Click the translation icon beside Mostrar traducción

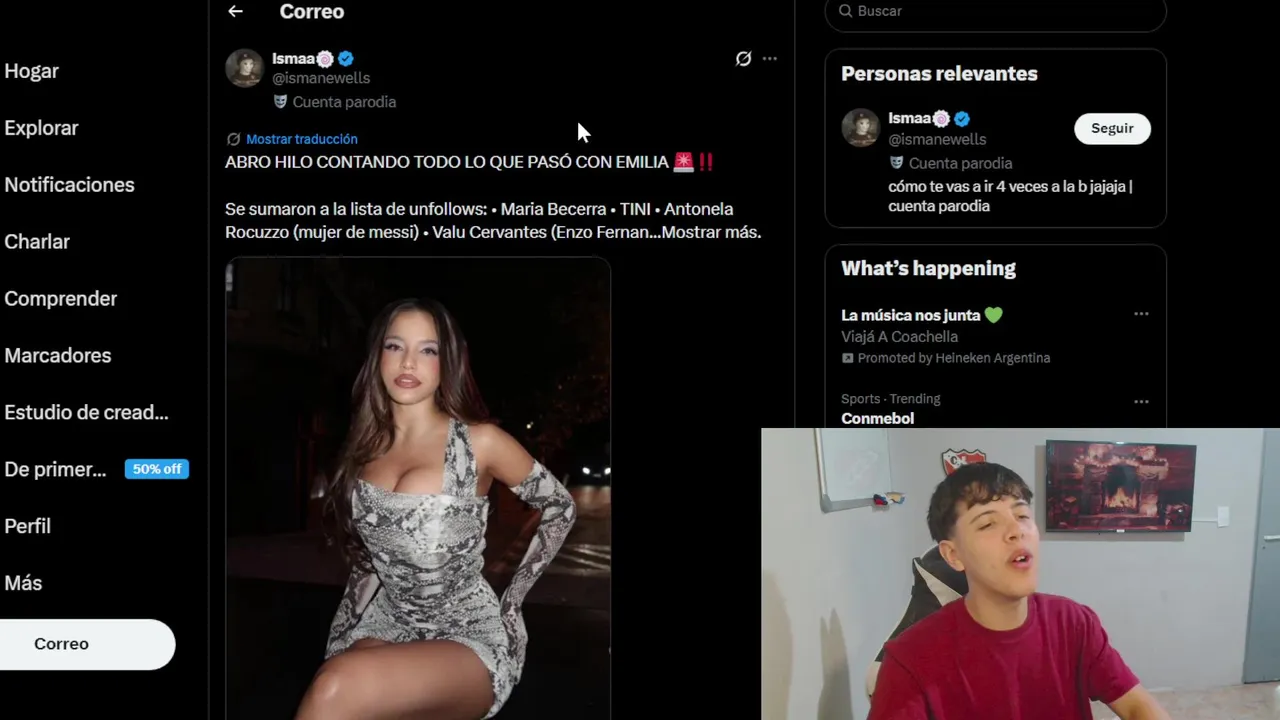click(233, 139)
